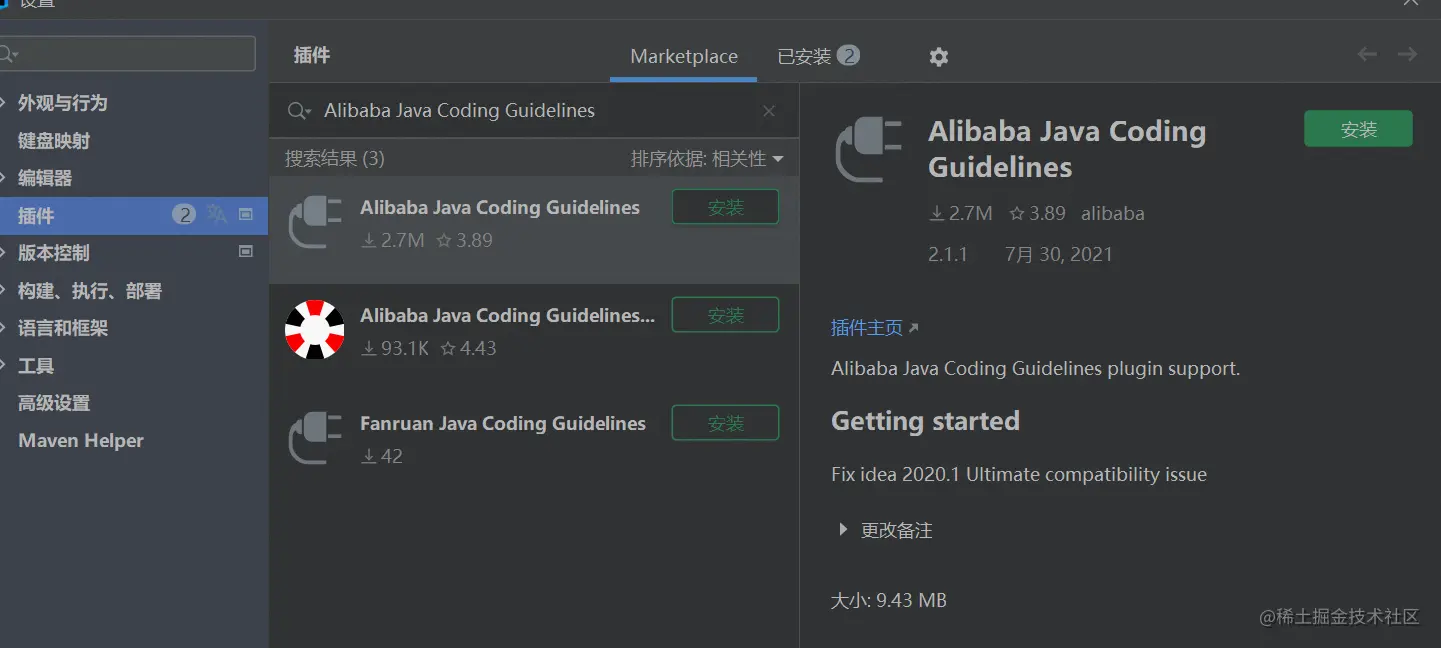1441x648 pixels.
Task: Expand the 构建、执行、部署 settings node
Action: [x=5, y=291]
